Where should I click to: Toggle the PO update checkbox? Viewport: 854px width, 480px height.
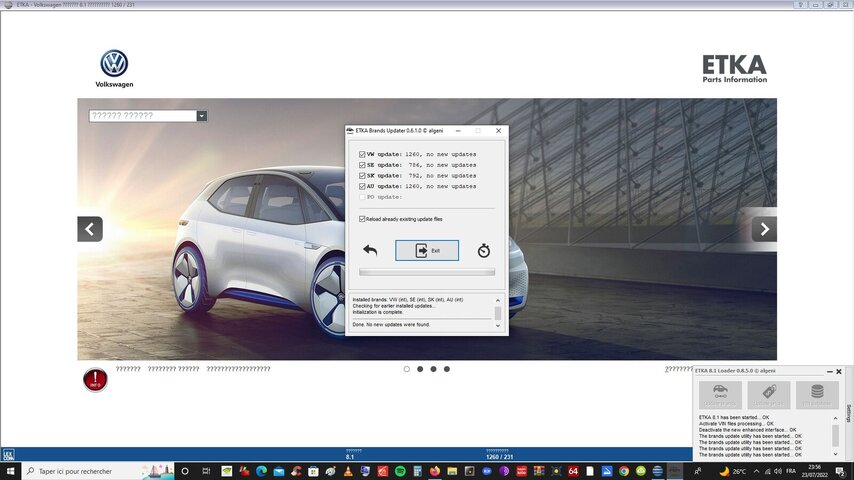(362, 197)
